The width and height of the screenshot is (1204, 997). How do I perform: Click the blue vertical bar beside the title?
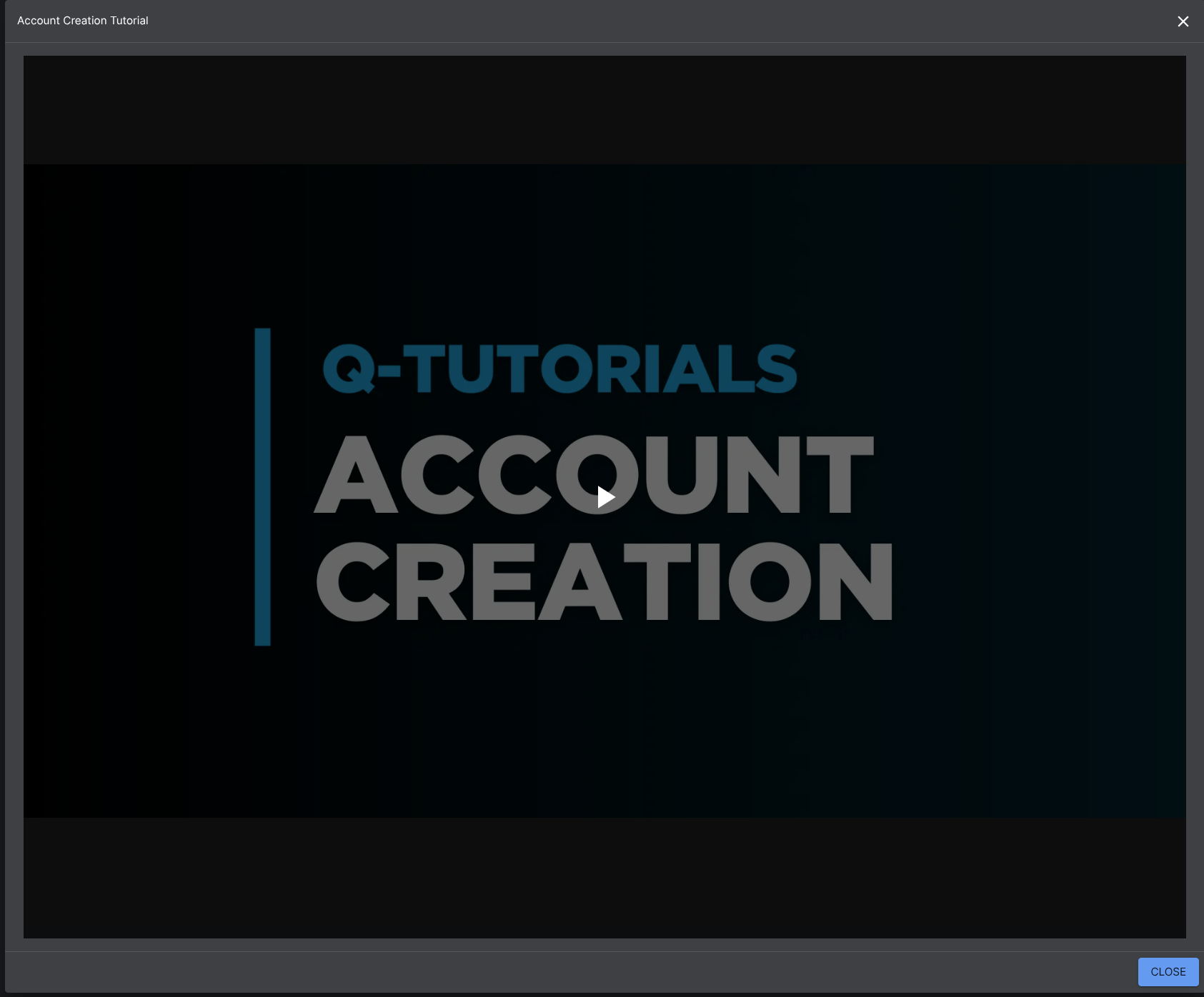[263, 487]
